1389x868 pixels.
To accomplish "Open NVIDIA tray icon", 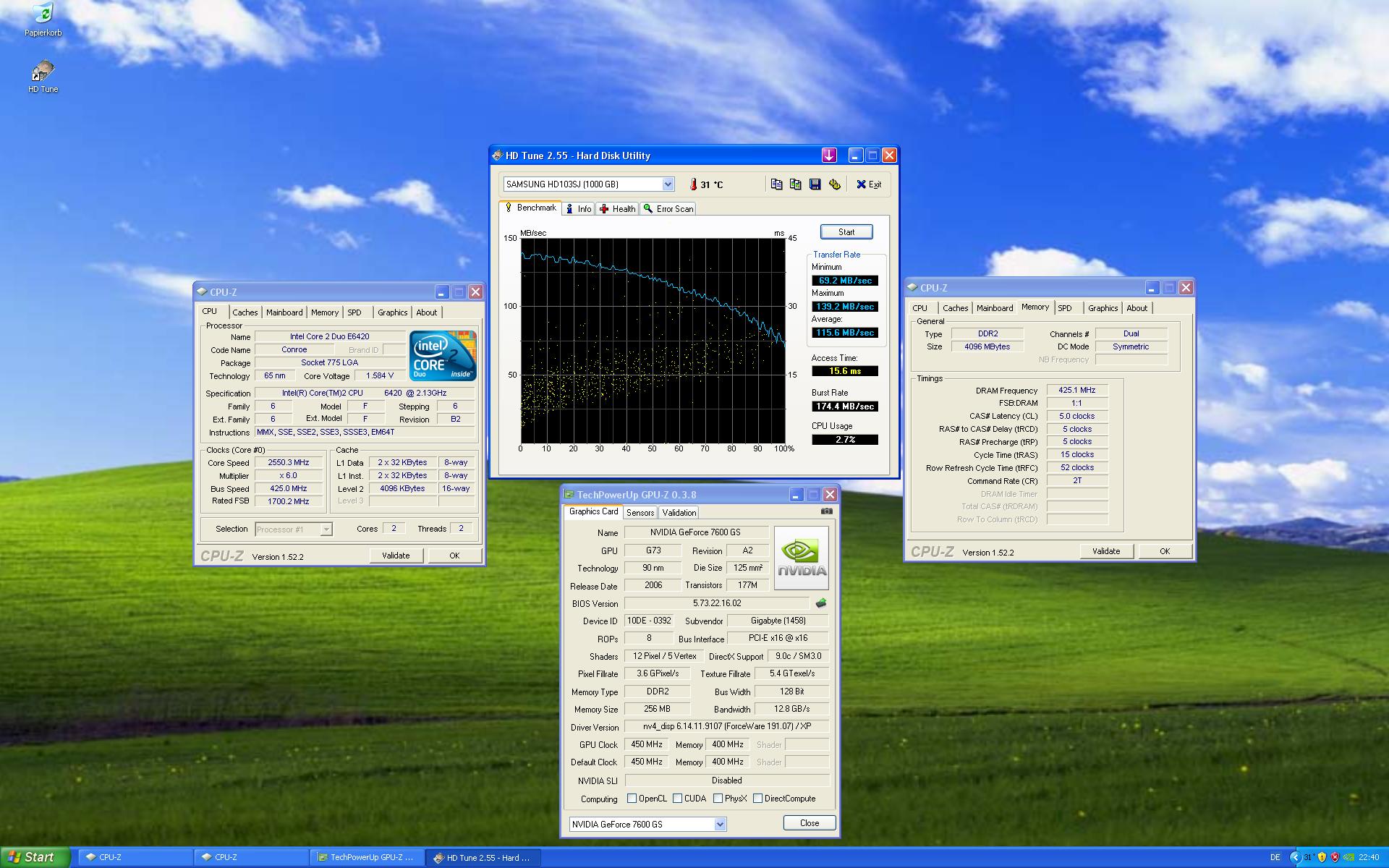I will 1348,857.
